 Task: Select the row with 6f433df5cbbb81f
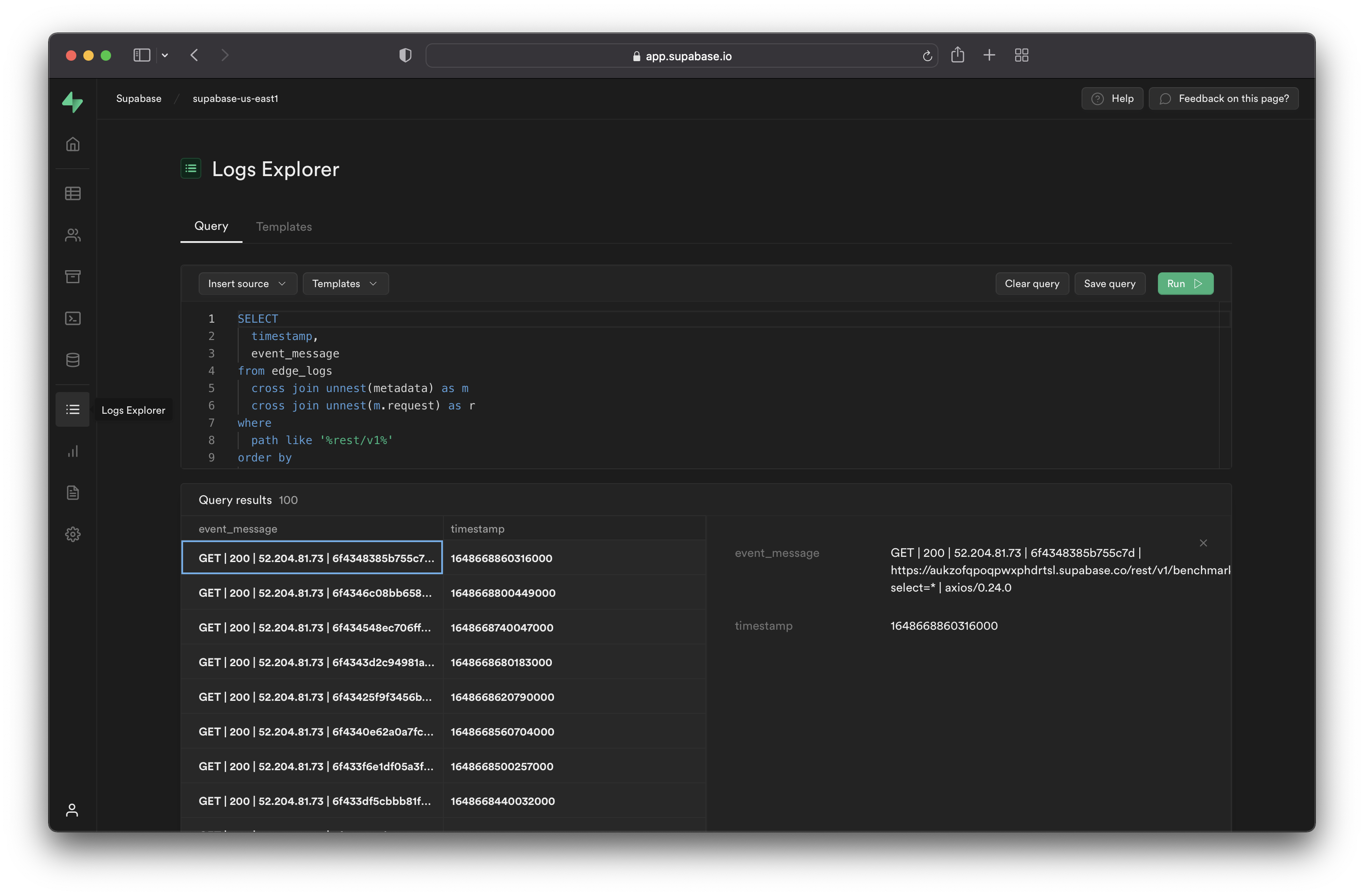312,801
